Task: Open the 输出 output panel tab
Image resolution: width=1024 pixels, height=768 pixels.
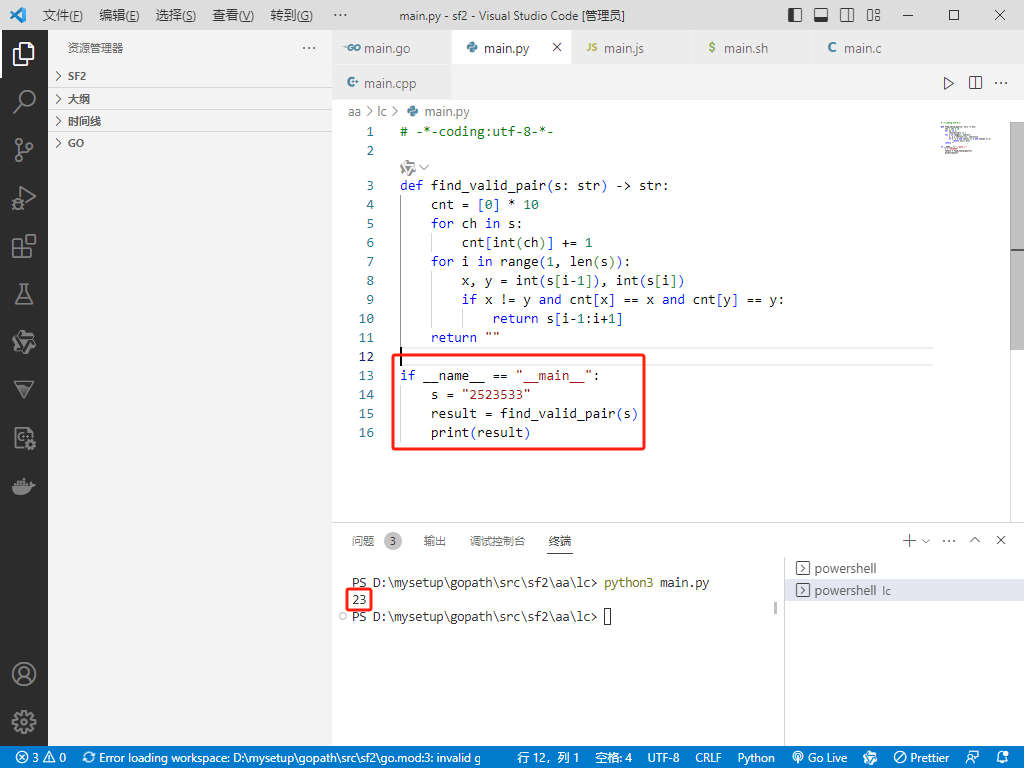Action: click(x=434, y=541)
